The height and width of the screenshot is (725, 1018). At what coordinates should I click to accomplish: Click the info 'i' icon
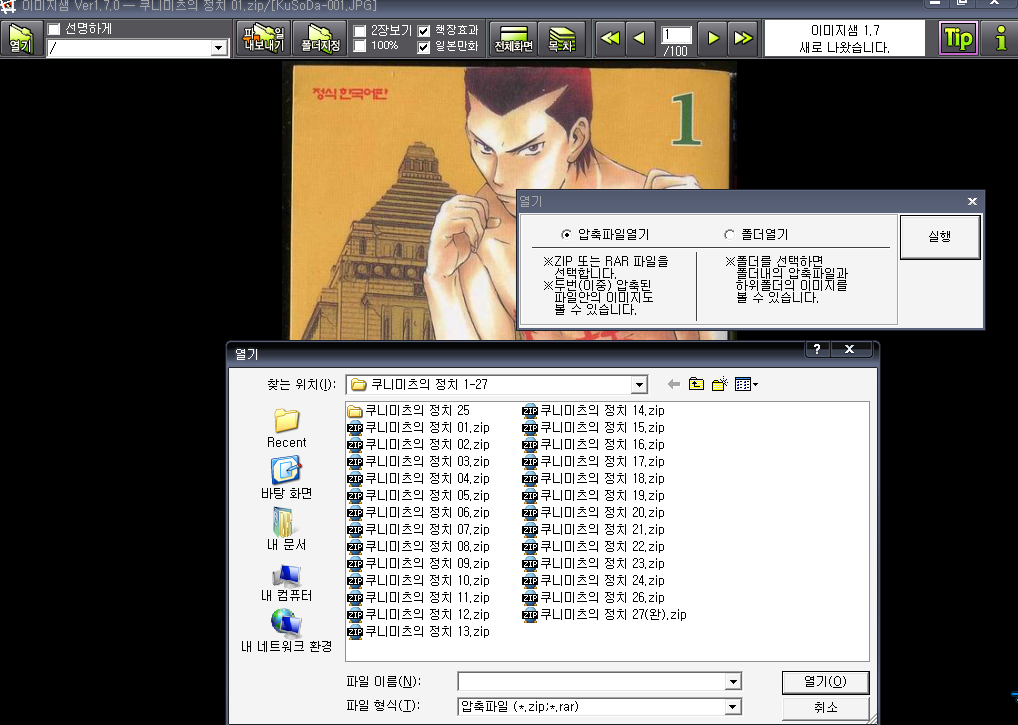pos(1000,38)
